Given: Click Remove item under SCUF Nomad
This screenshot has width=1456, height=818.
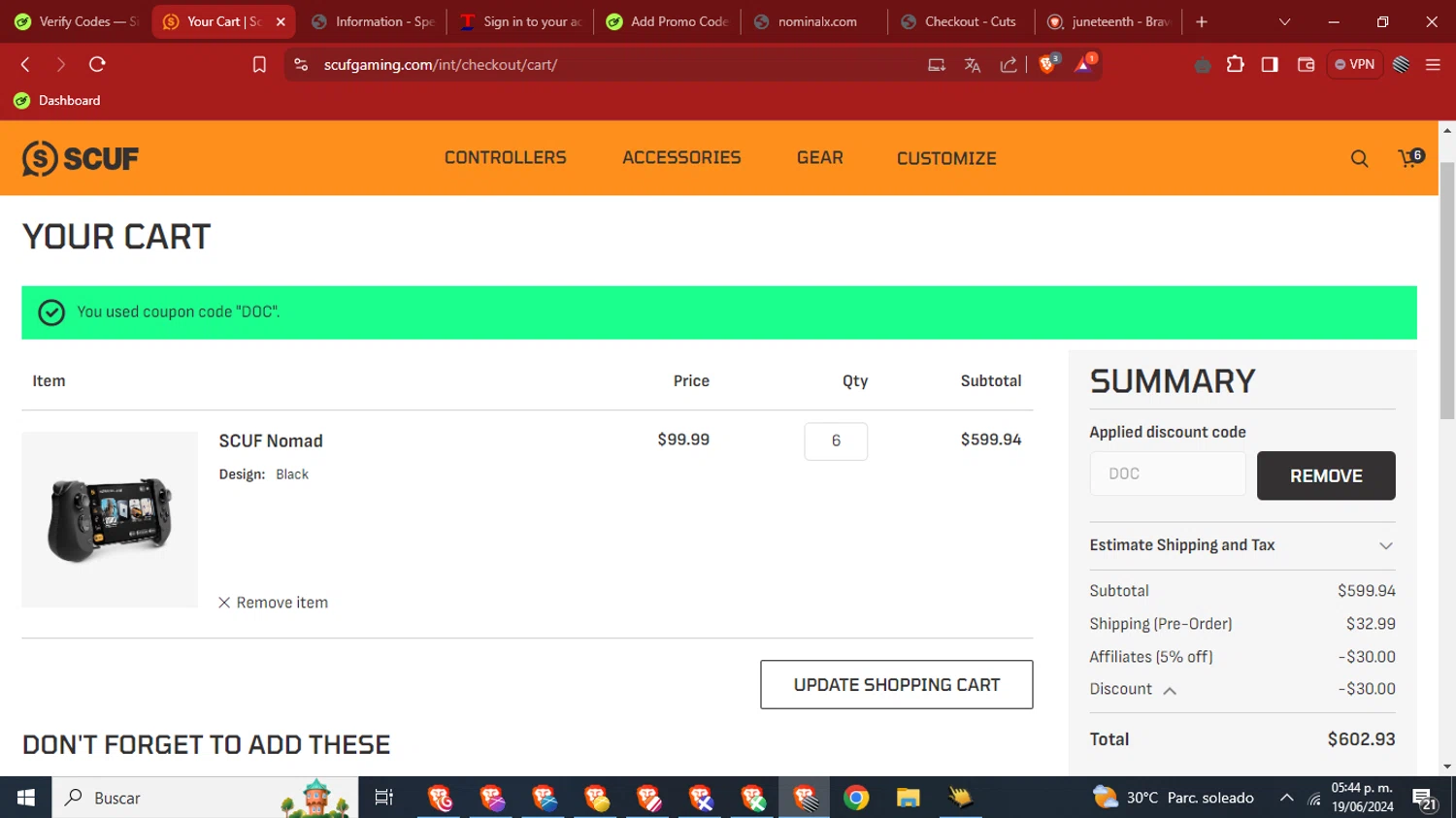Looking at the screenshot, I should pos(274,603).
